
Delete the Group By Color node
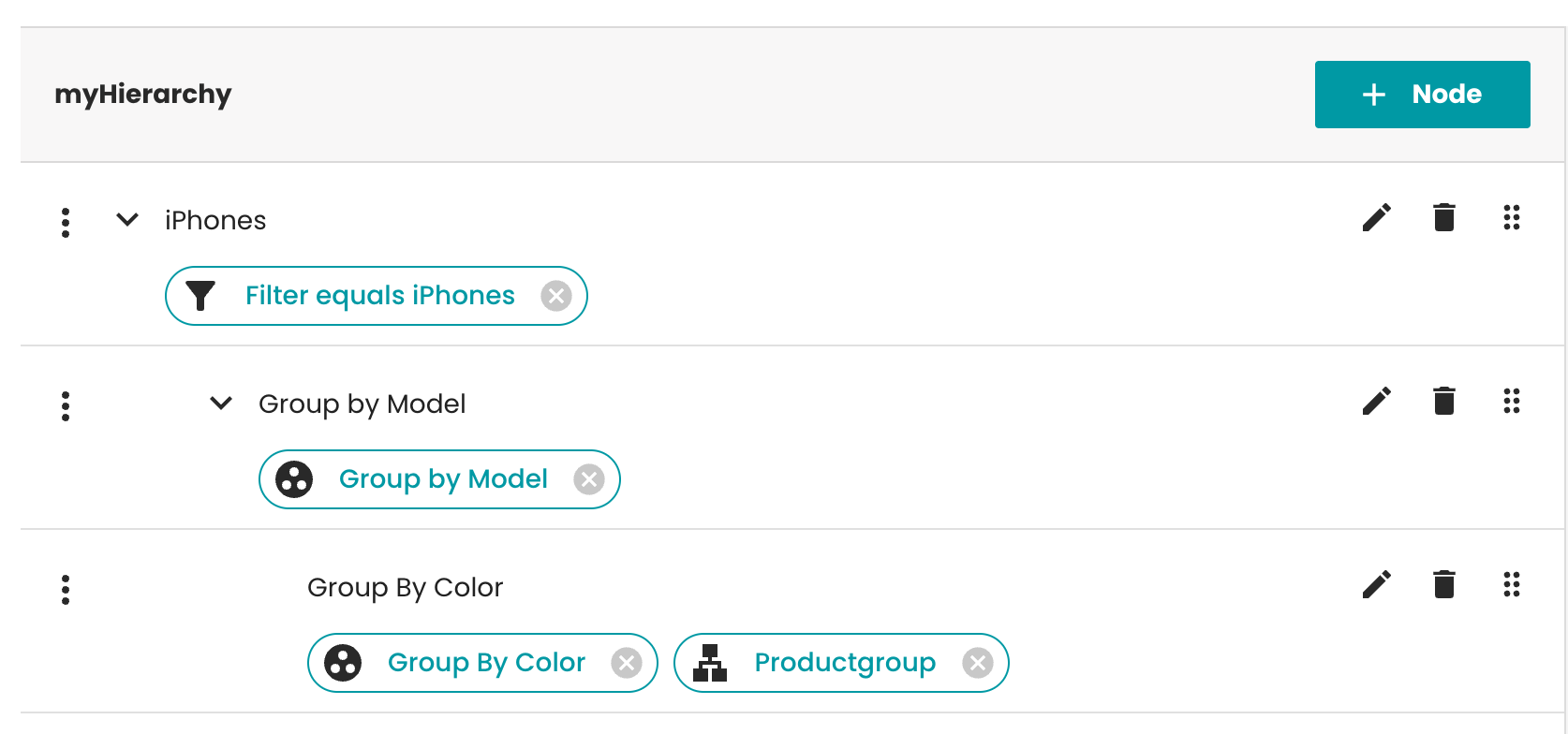1444,585
